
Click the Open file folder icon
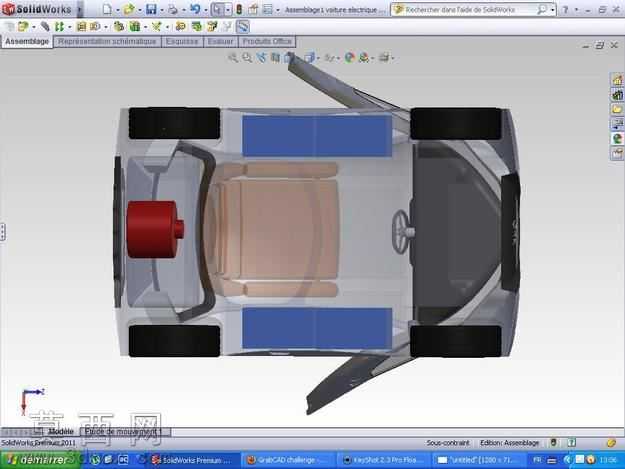tap(129, 9)
